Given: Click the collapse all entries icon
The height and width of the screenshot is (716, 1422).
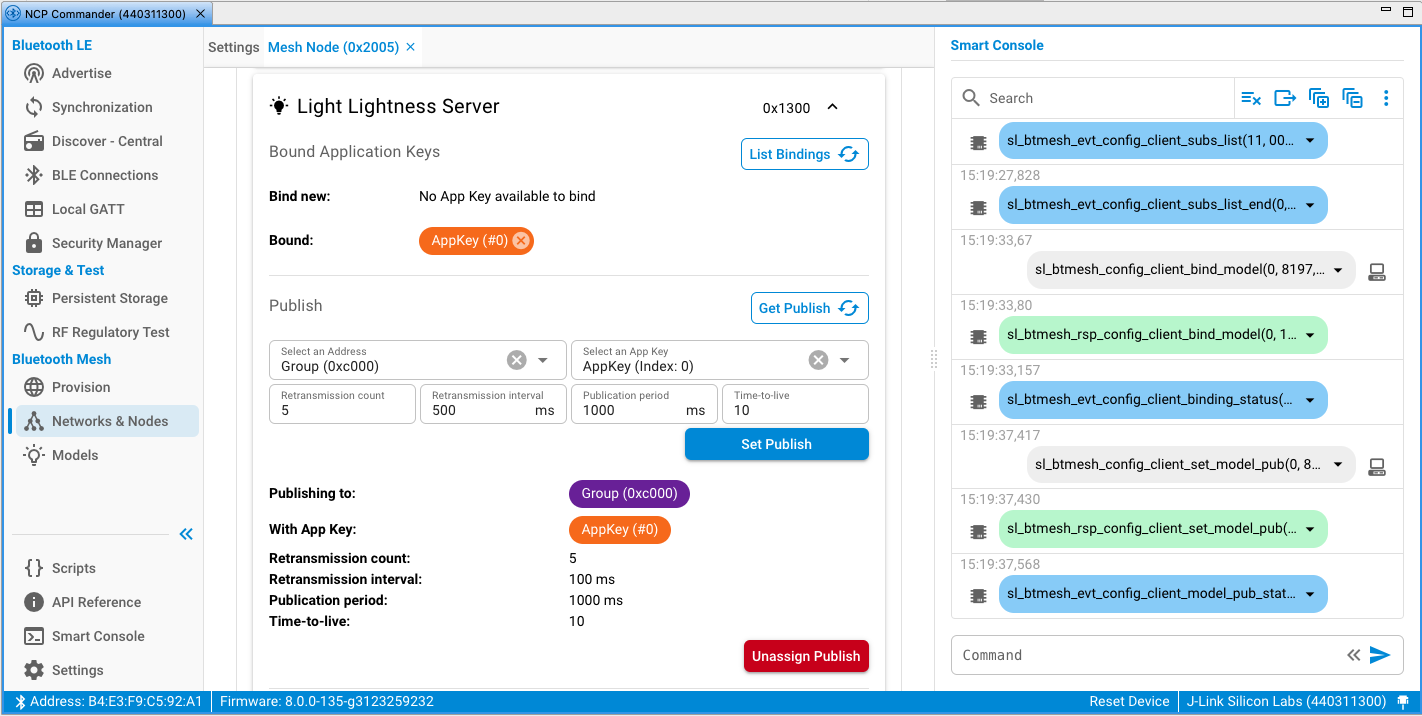Looking at the screenshot, I should (1353, 98).
